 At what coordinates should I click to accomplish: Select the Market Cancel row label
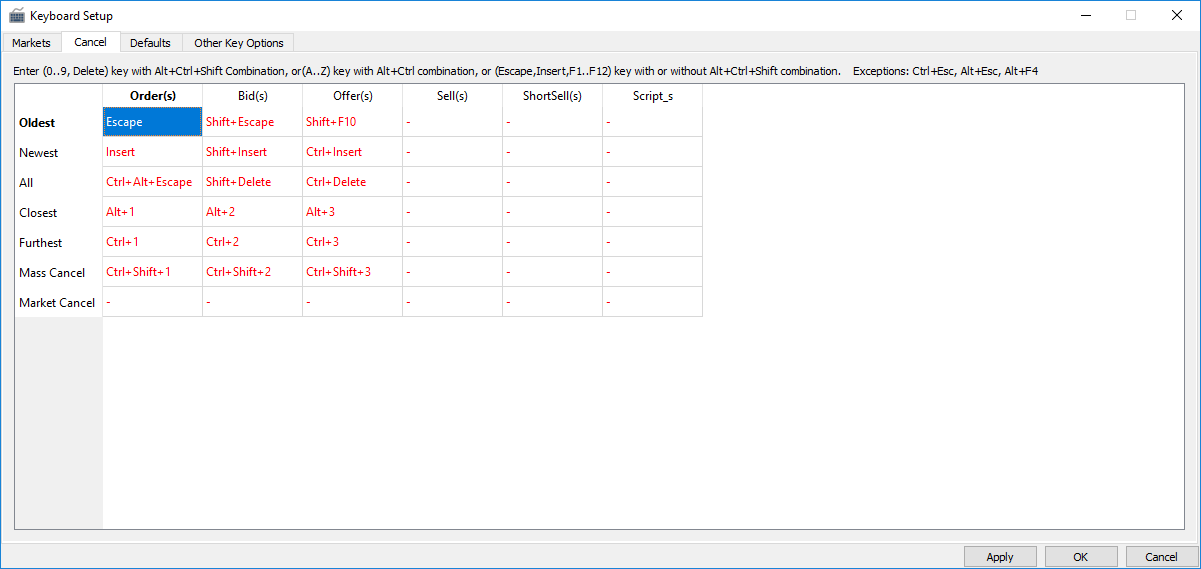57,302
